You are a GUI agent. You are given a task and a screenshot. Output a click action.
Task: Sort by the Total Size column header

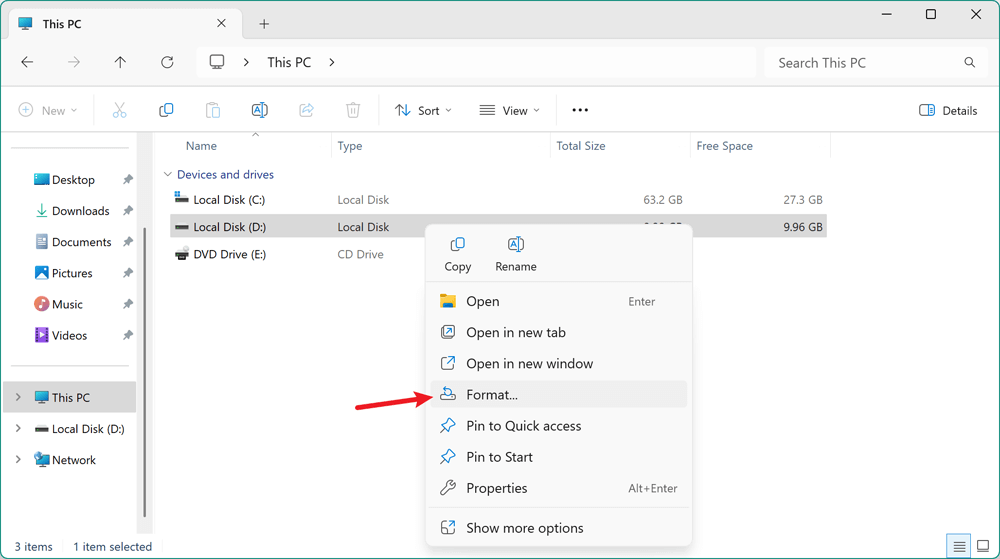580,146
